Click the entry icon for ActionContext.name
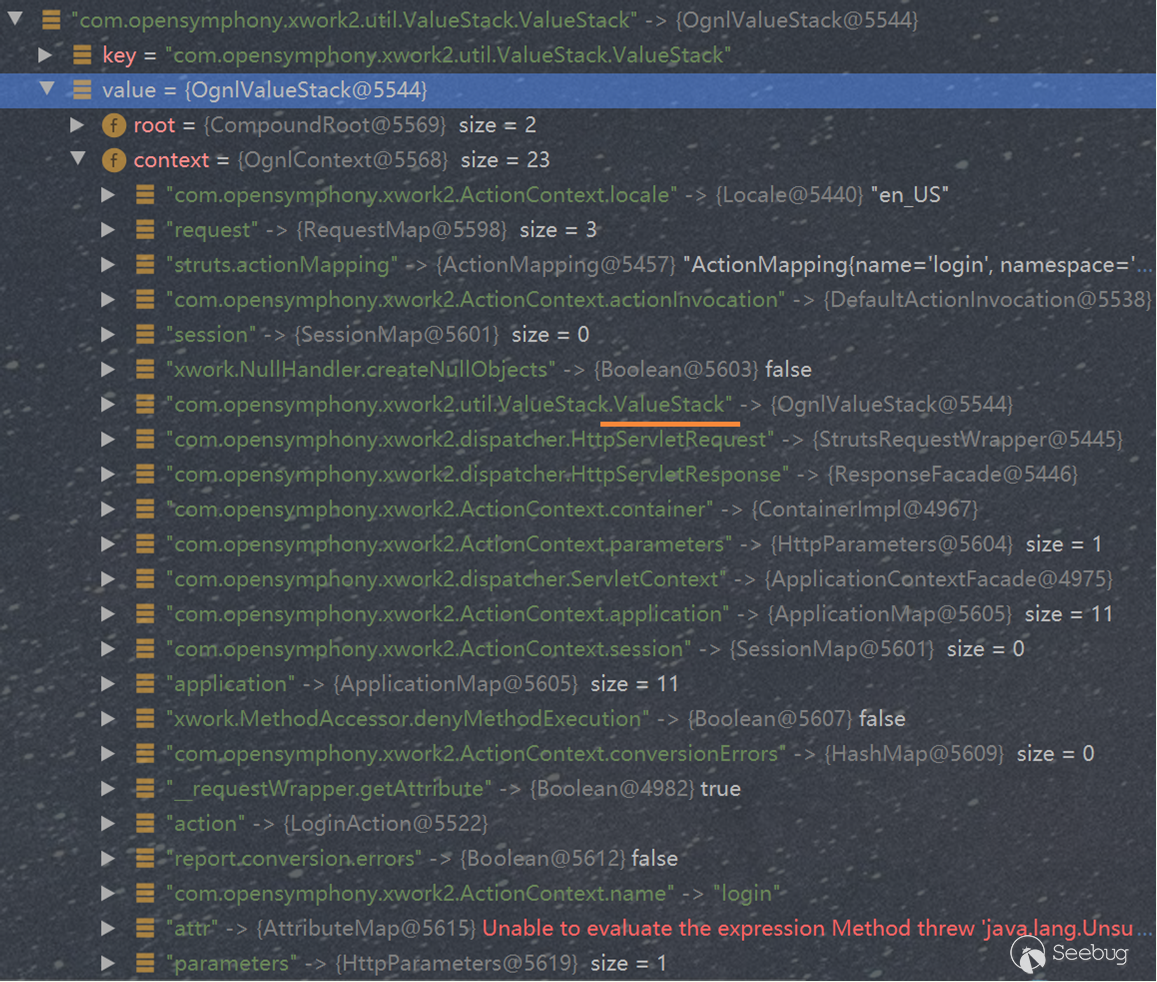The height and width of the screenshot is (982, 1157). [145, 893]
